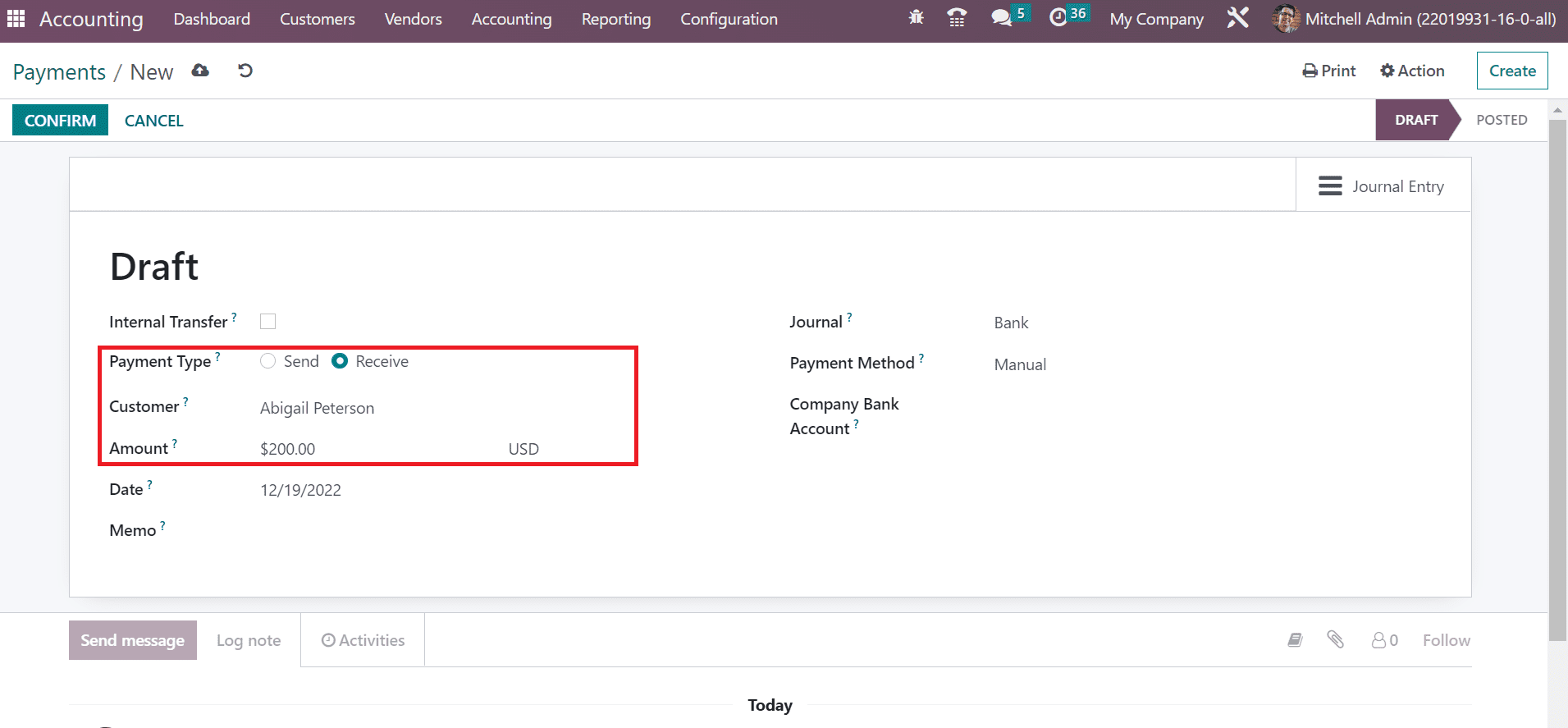Click the Posted status stage
Viewport: 1568px width, 728px height.
1502,120
